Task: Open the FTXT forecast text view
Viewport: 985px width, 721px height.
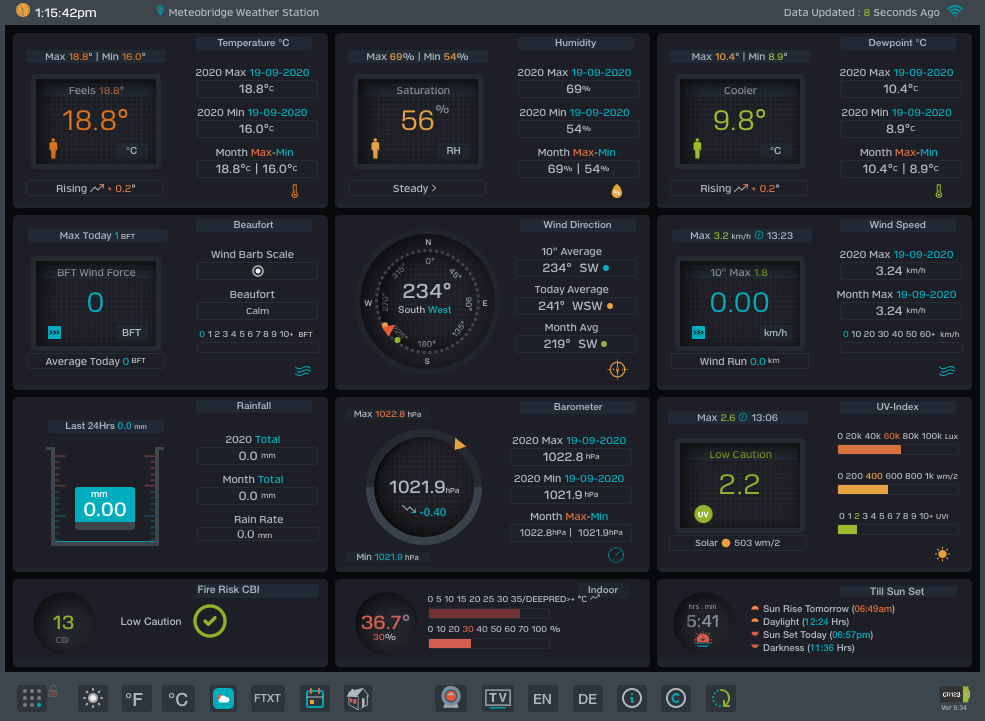Action: 267,698
